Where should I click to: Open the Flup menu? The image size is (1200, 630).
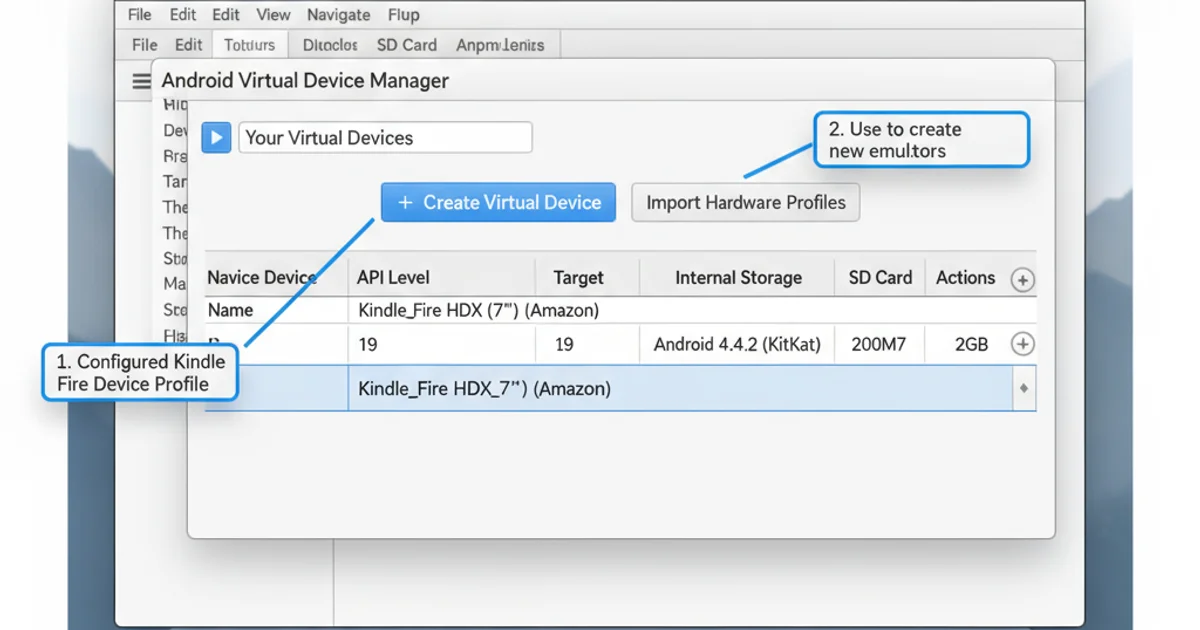pyautogui.click(x=403, y=14)
